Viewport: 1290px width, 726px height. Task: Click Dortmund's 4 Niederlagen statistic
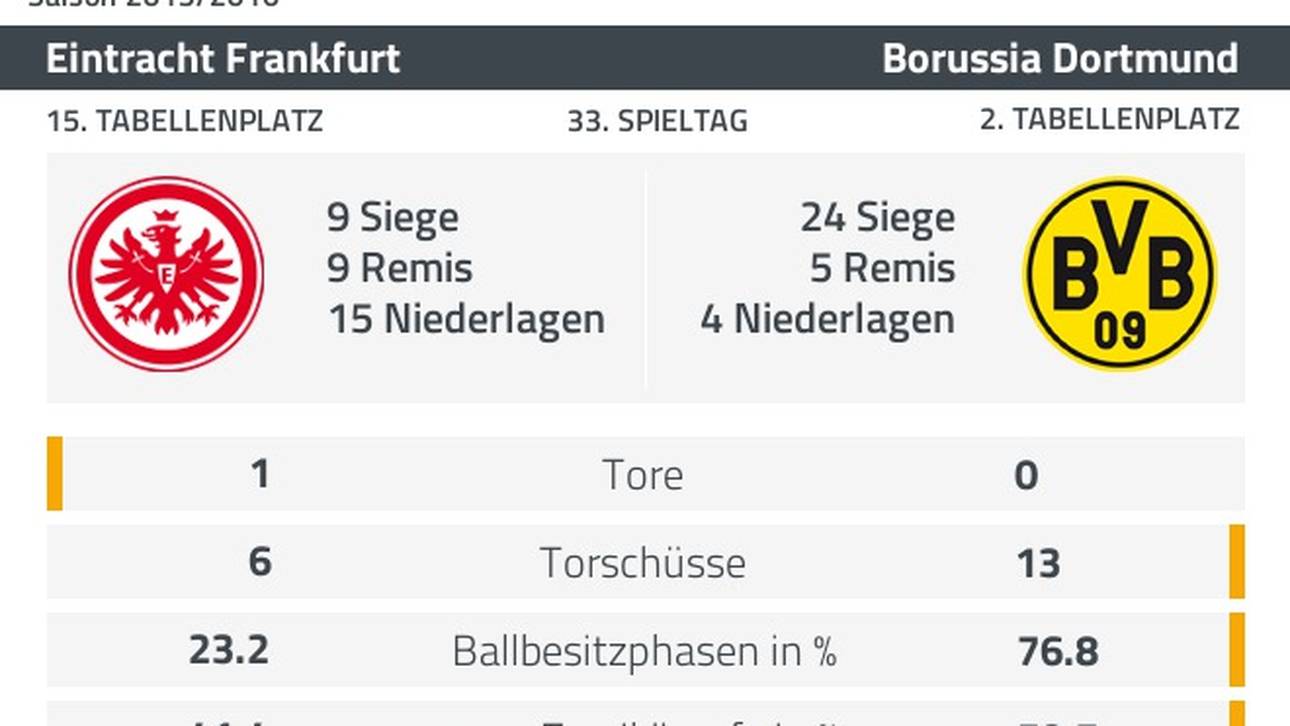828,319
